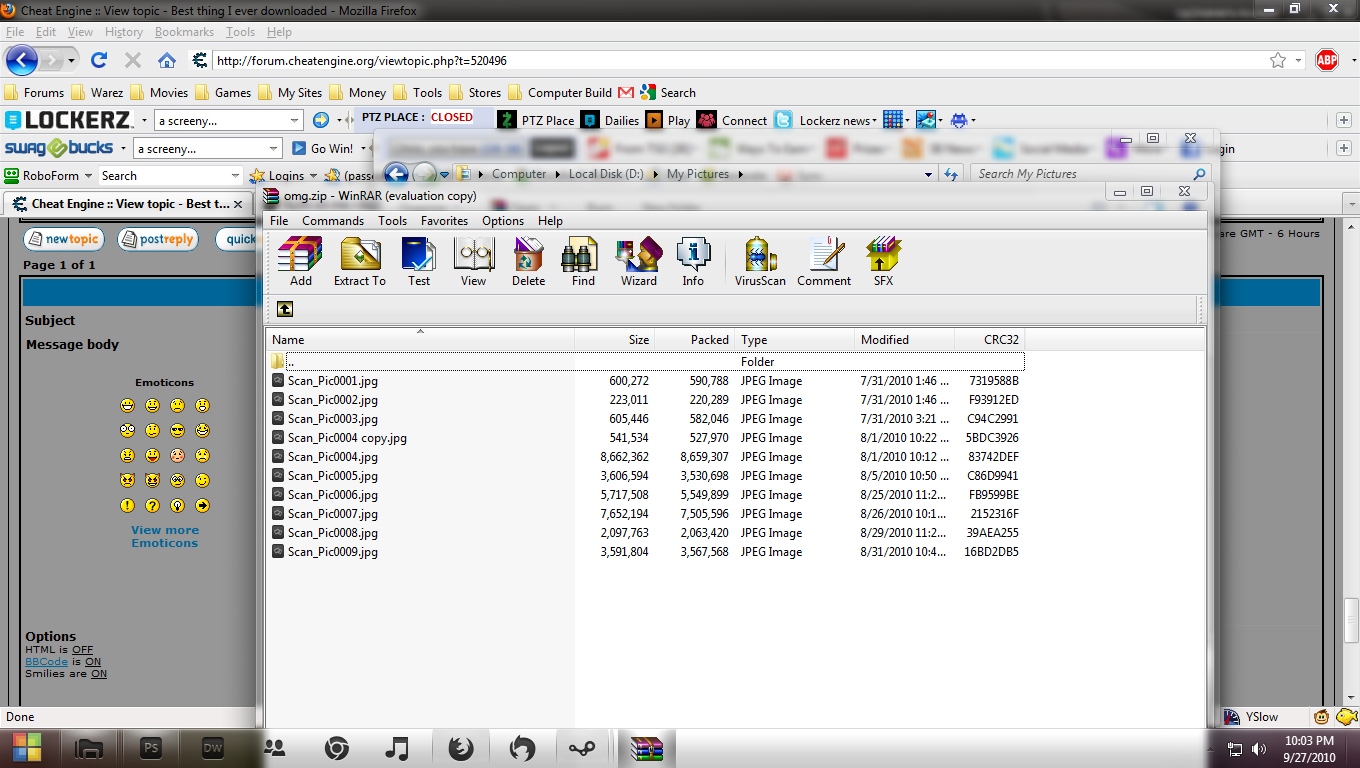Open Dreamweaver from the taskbar

[213, 748]
